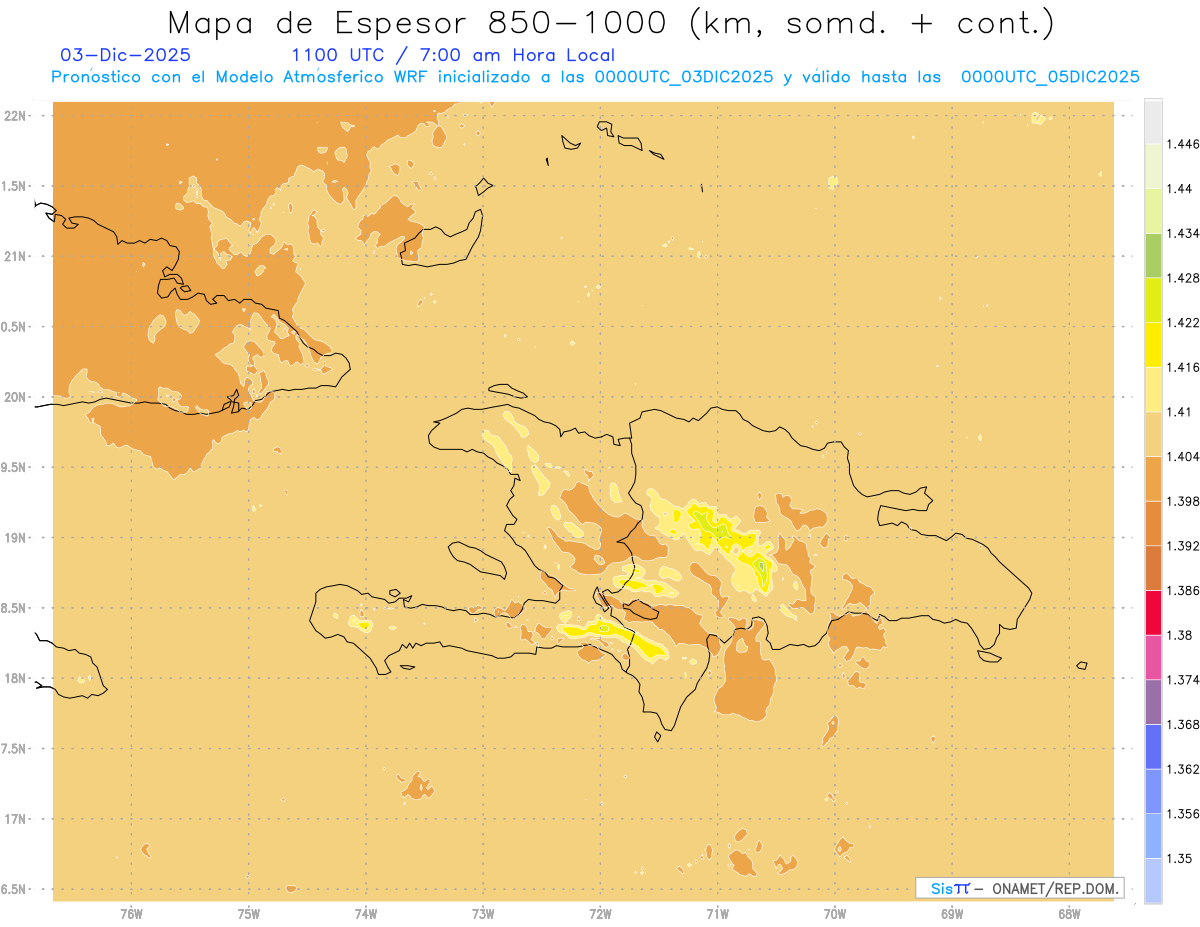Click the latitude label "18N"
Screen dimensions: 1200x927
(x=15, y=678)
